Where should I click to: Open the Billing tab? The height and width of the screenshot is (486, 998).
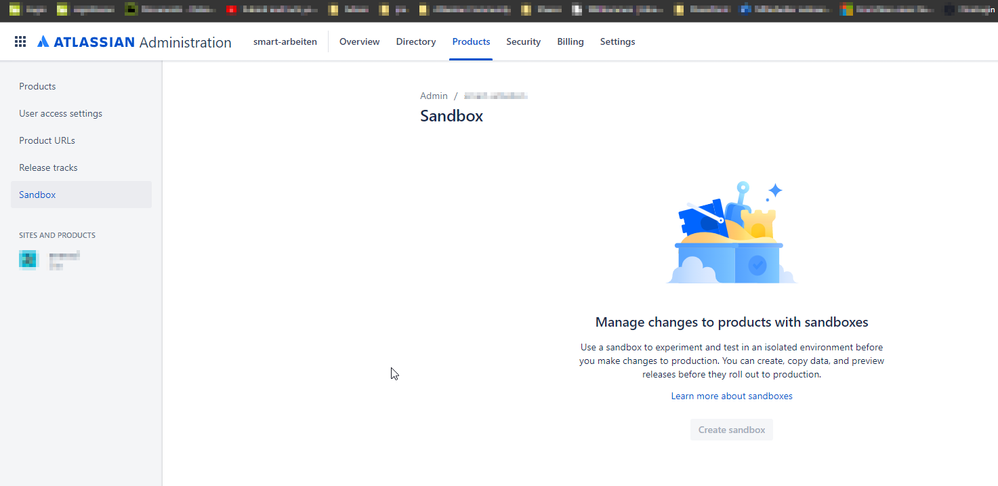pos(570,41)
